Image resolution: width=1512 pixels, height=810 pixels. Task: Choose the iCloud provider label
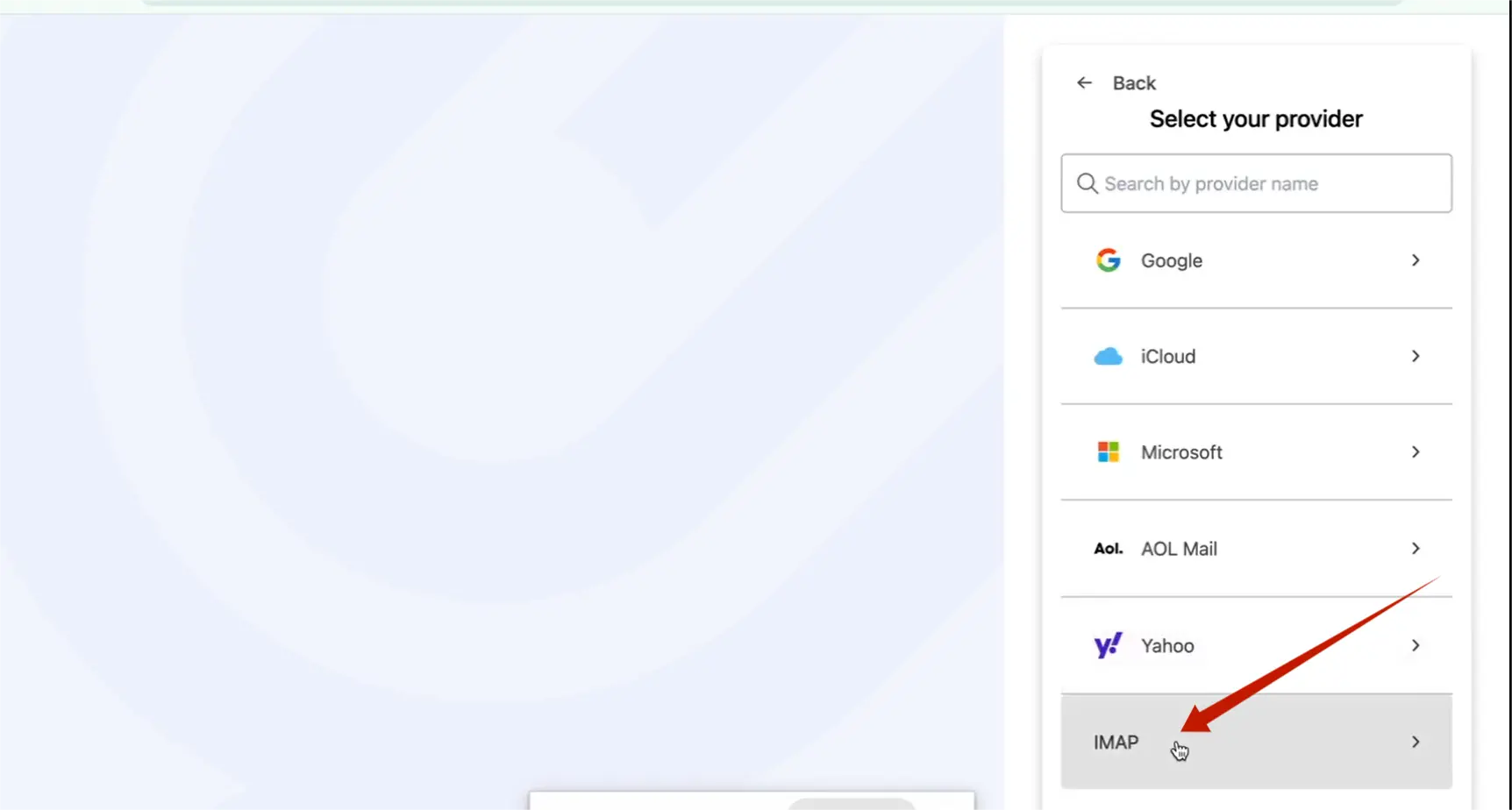(1167, 357)
